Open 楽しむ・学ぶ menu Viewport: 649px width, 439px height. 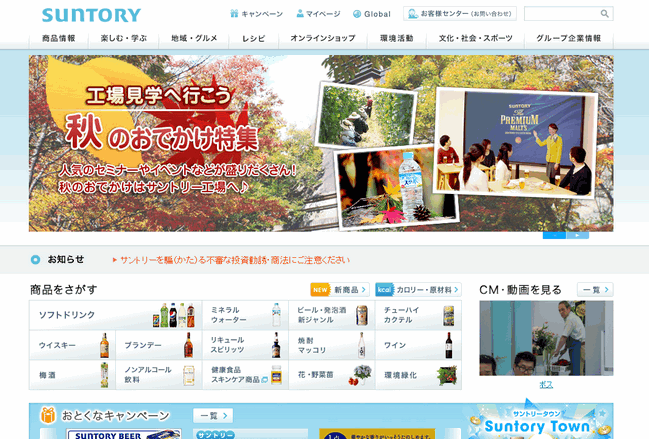coord(124,38)
